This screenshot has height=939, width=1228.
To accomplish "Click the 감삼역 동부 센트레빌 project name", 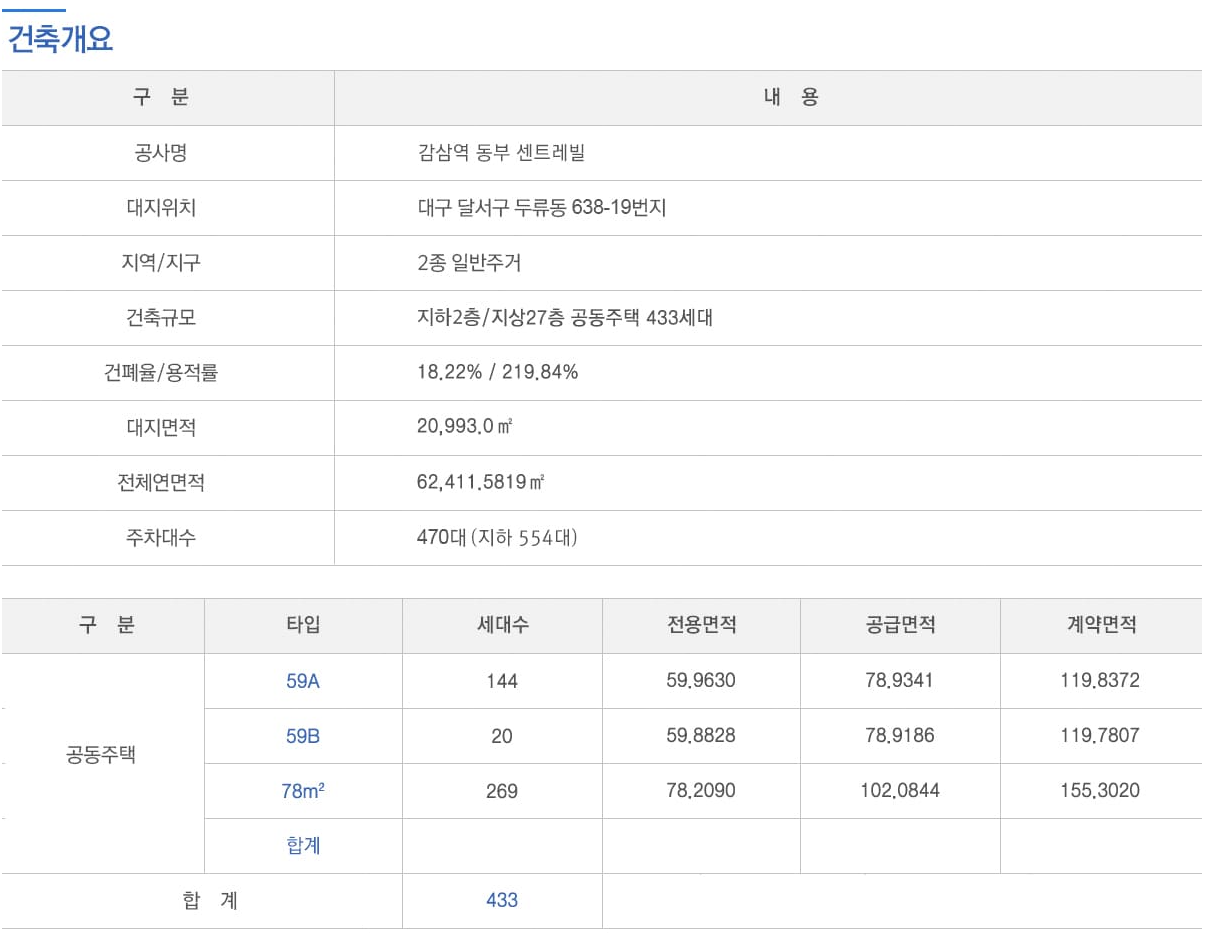I will [500, 153].
